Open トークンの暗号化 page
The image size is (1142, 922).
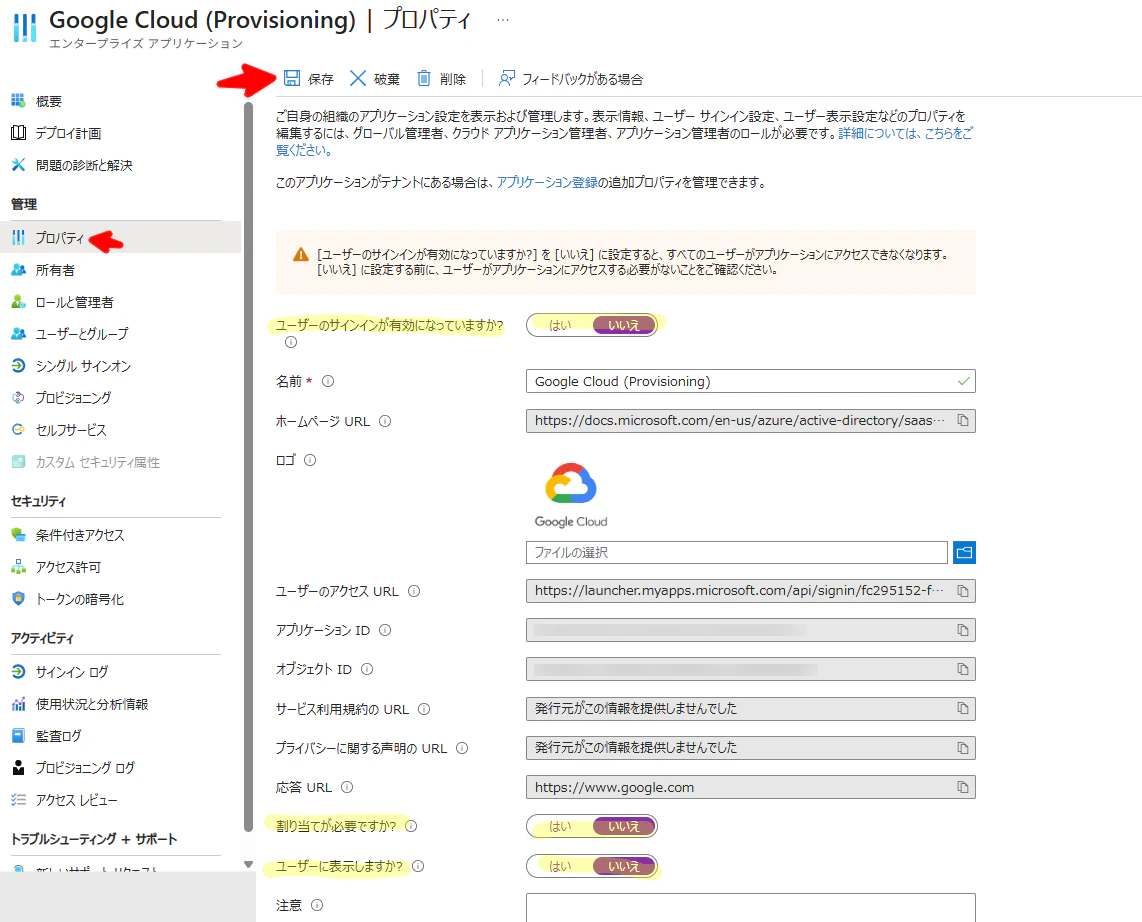pos(80,599)
